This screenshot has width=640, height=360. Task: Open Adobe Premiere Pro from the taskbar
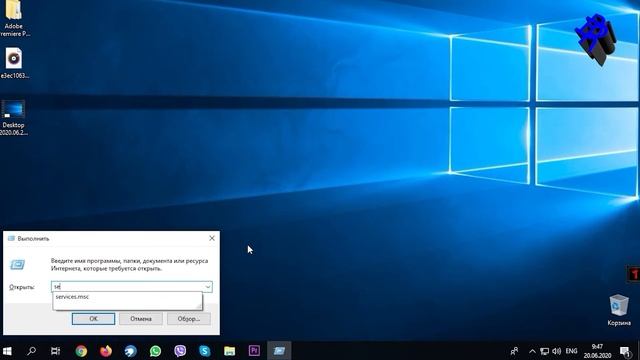[254, 351]
